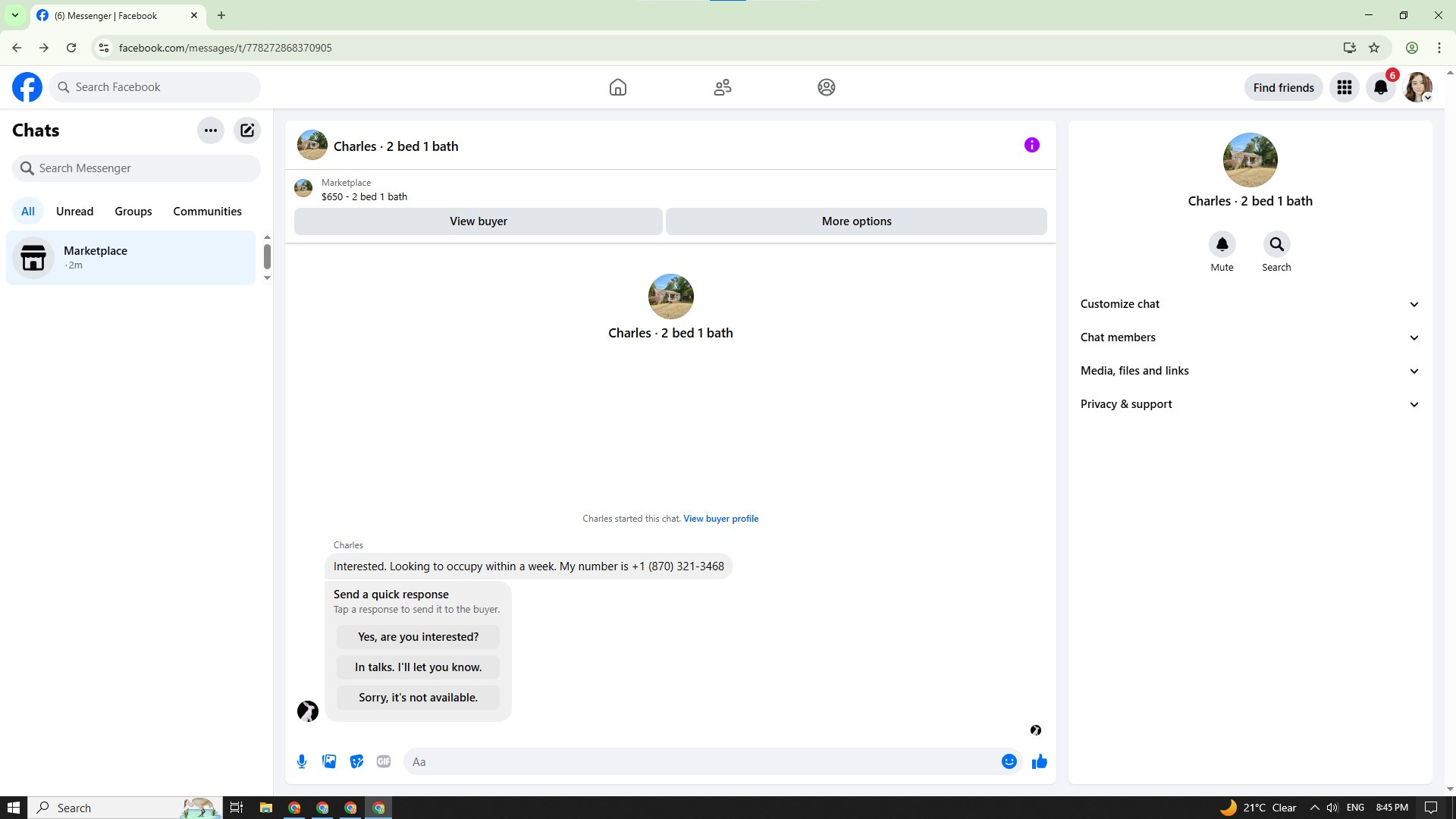Toggle the conversation information panel

[x=1031, y=145]
